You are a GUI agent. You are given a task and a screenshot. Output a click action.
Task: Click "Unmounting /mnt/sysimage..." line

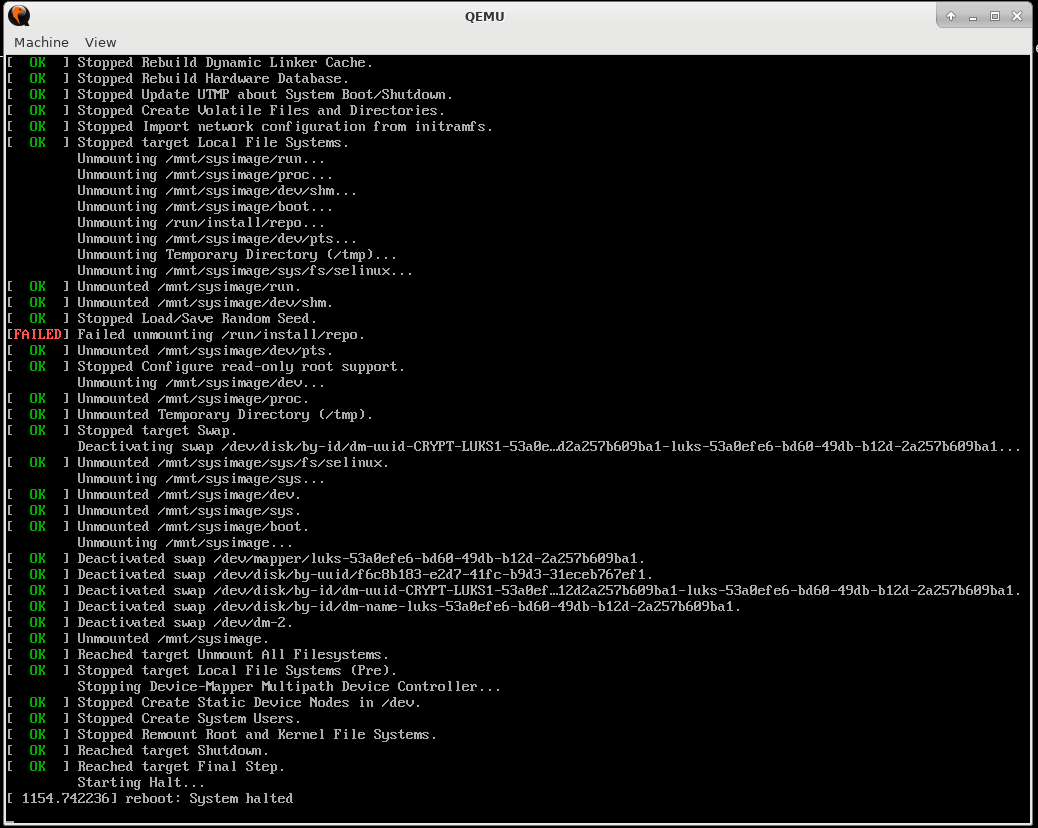pyautogui.click(x=185, y=543)
